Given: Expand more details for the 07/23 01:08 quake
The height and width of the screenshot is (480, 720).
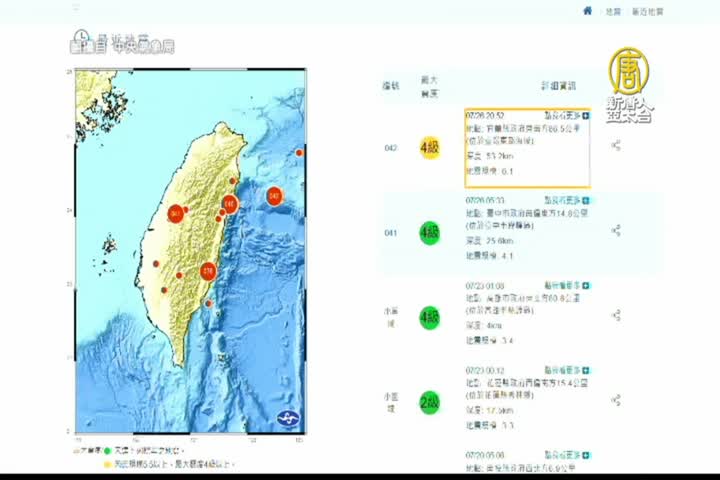Looking at the screenshot, I should (x=566, y=285).
